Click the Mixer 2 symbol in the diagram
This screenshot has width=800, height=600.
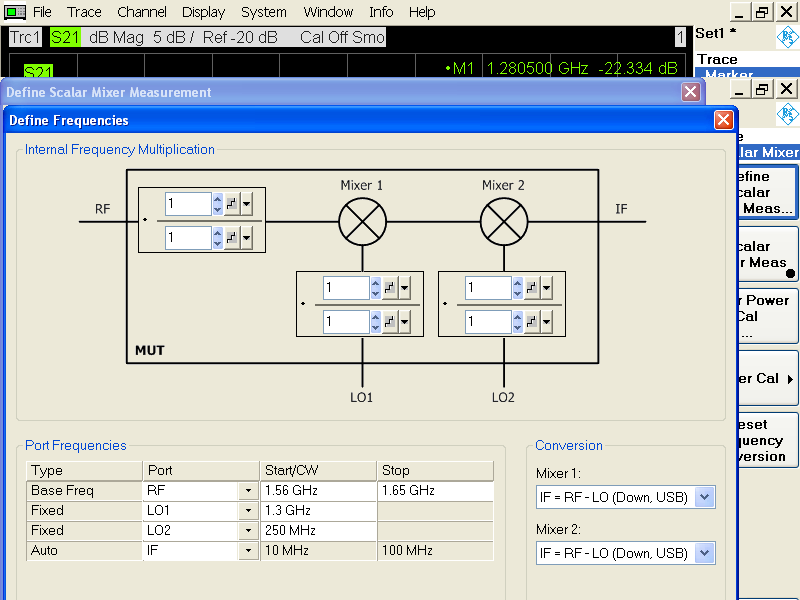tap(503, 221)
